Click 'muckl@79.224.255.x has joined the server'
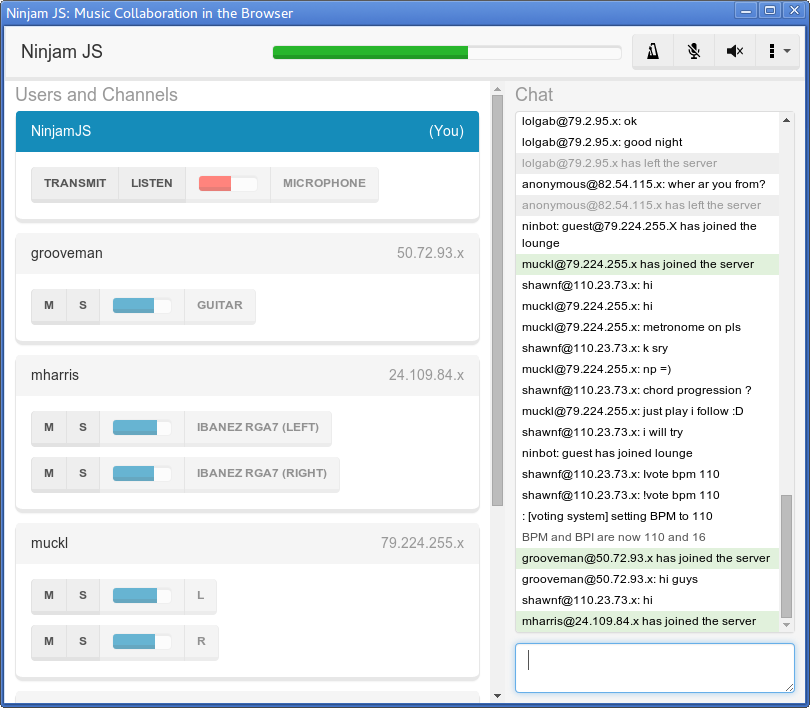This screenshot has height=708, width=810. [647, 264]
